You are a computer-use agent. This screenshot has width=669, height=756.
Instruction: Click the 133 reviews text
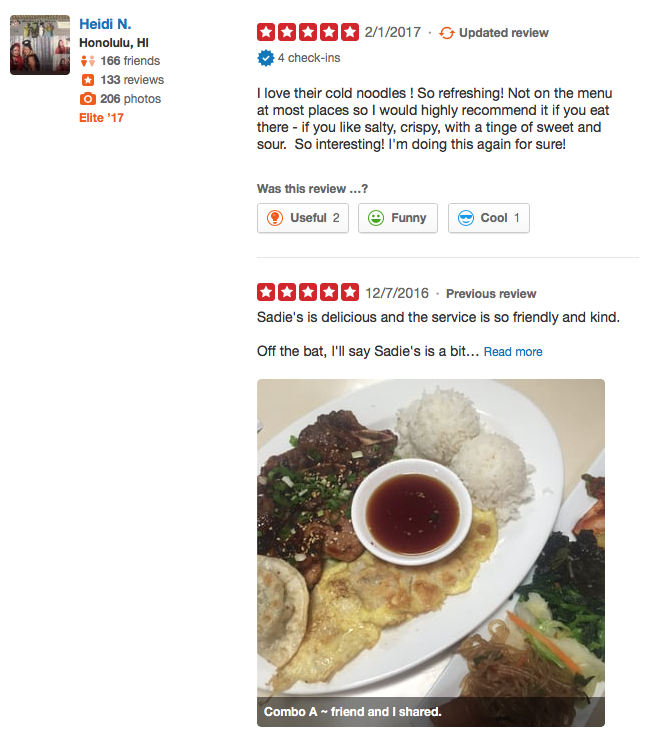click(x=132, y=80)
